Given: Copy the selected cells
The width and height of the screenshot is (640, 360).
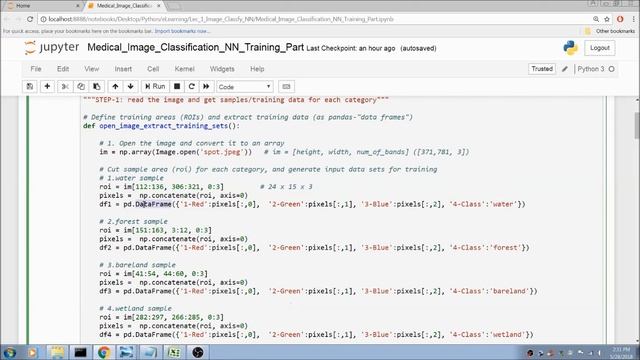Looking at the screenshot, I should (x=81, y=87).
